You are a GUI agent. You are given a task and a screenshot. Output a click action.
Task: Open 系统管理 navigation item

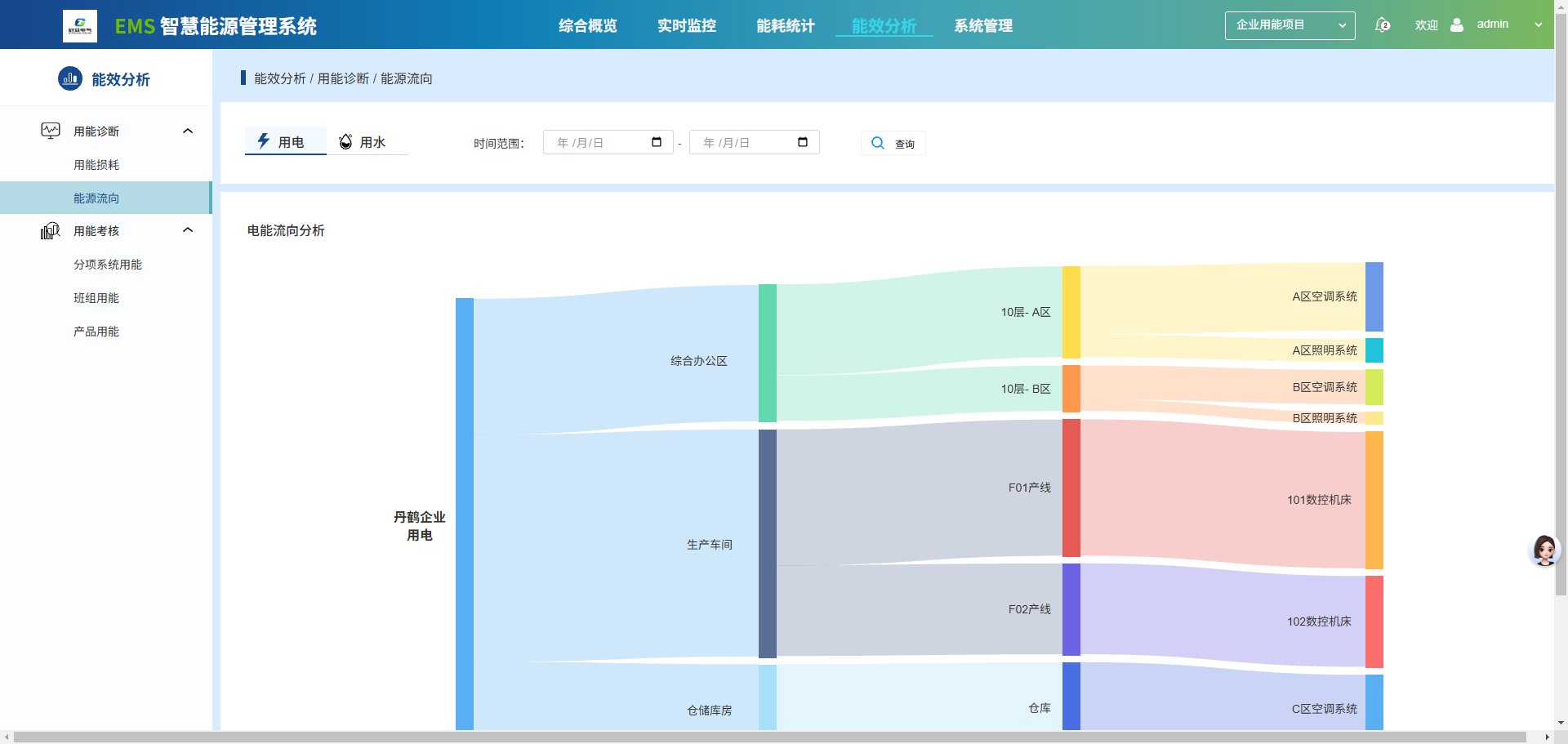[x=983, y=26]
